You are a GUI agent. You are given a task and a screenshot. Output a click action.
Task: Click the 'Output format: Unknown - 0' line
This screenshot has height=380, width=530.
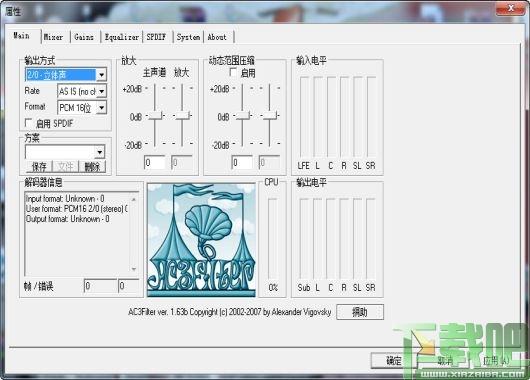tap(68, 219)
